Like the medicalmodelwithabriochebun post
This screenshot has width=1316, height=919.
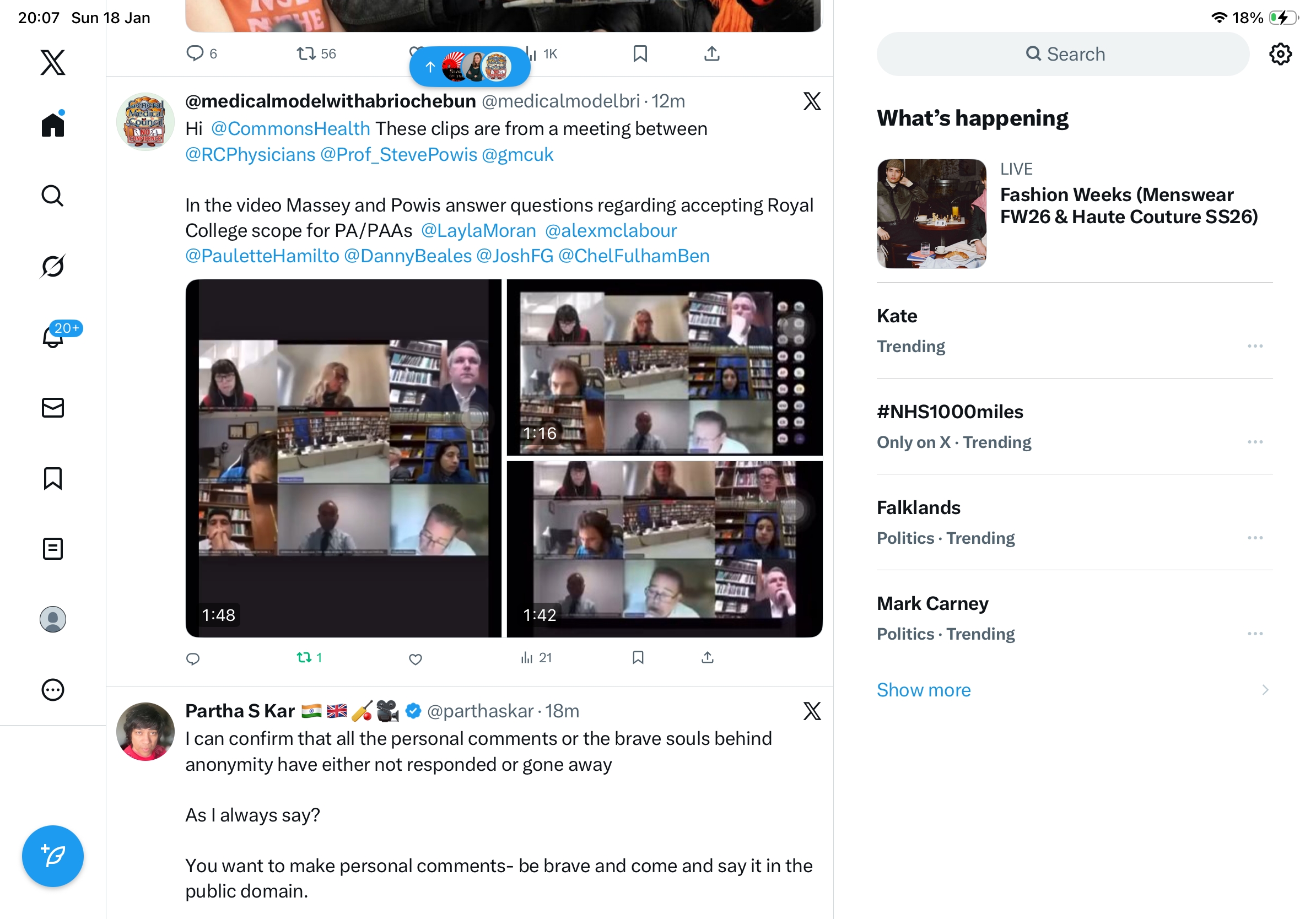(x=416, y=659)
